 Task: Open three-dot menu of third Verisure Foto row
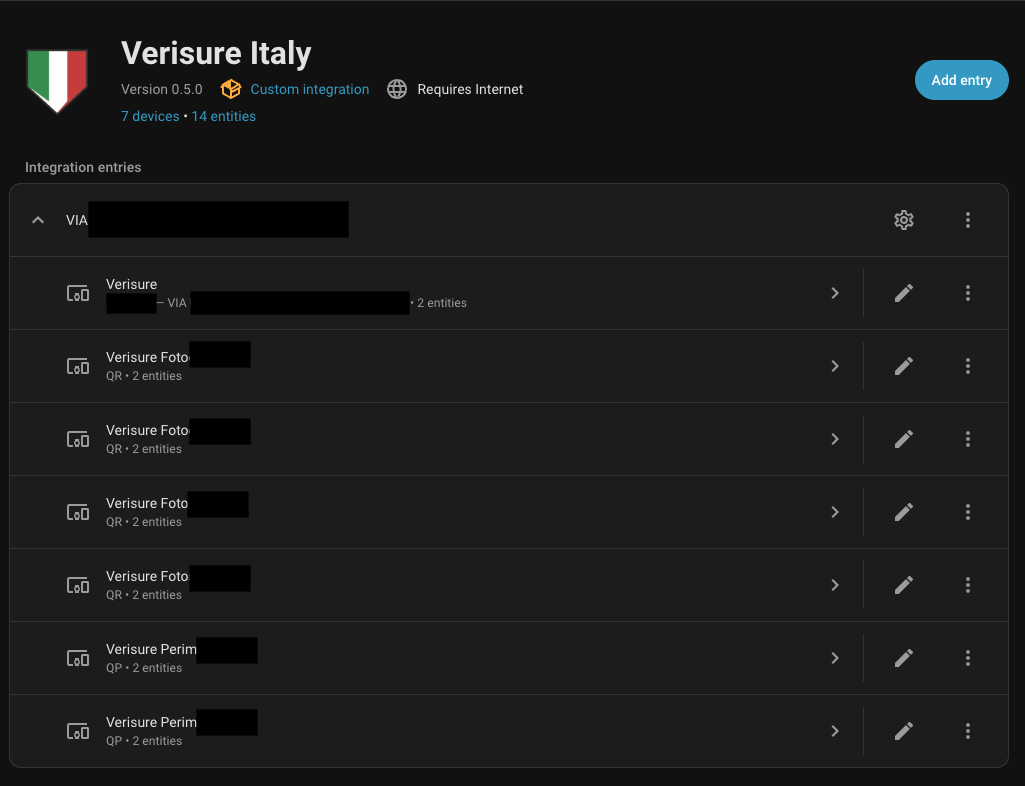click(967, 512)
